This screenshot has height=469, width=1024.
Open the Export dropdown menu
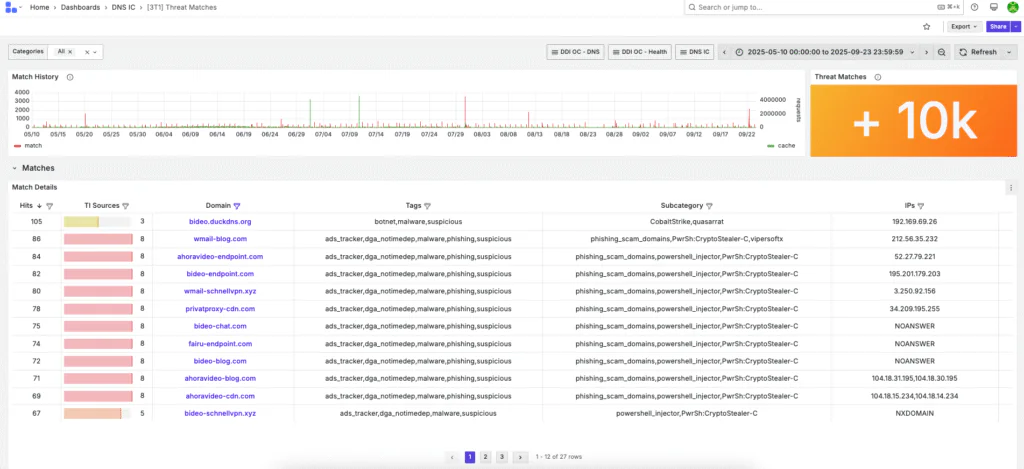click(x=964, y=27)
